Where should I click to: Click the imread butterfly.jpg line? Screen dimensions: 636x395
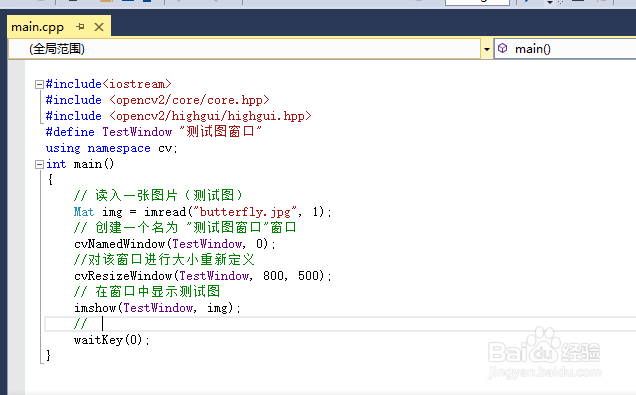203,212
